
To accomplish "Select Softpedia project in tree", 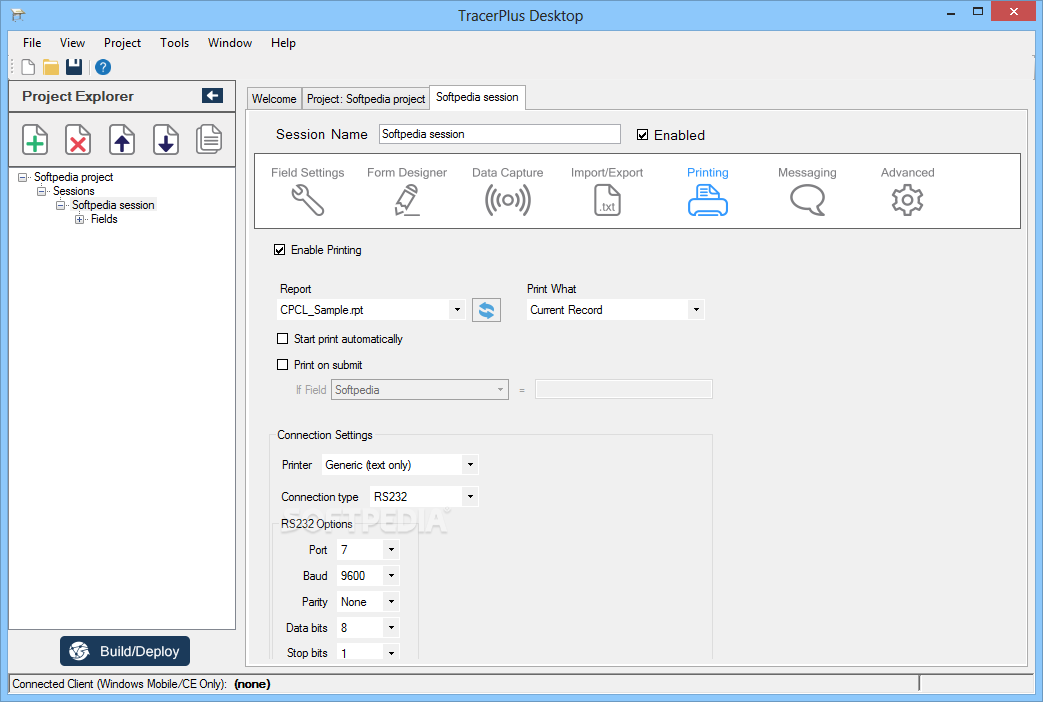I will [73, 177].
